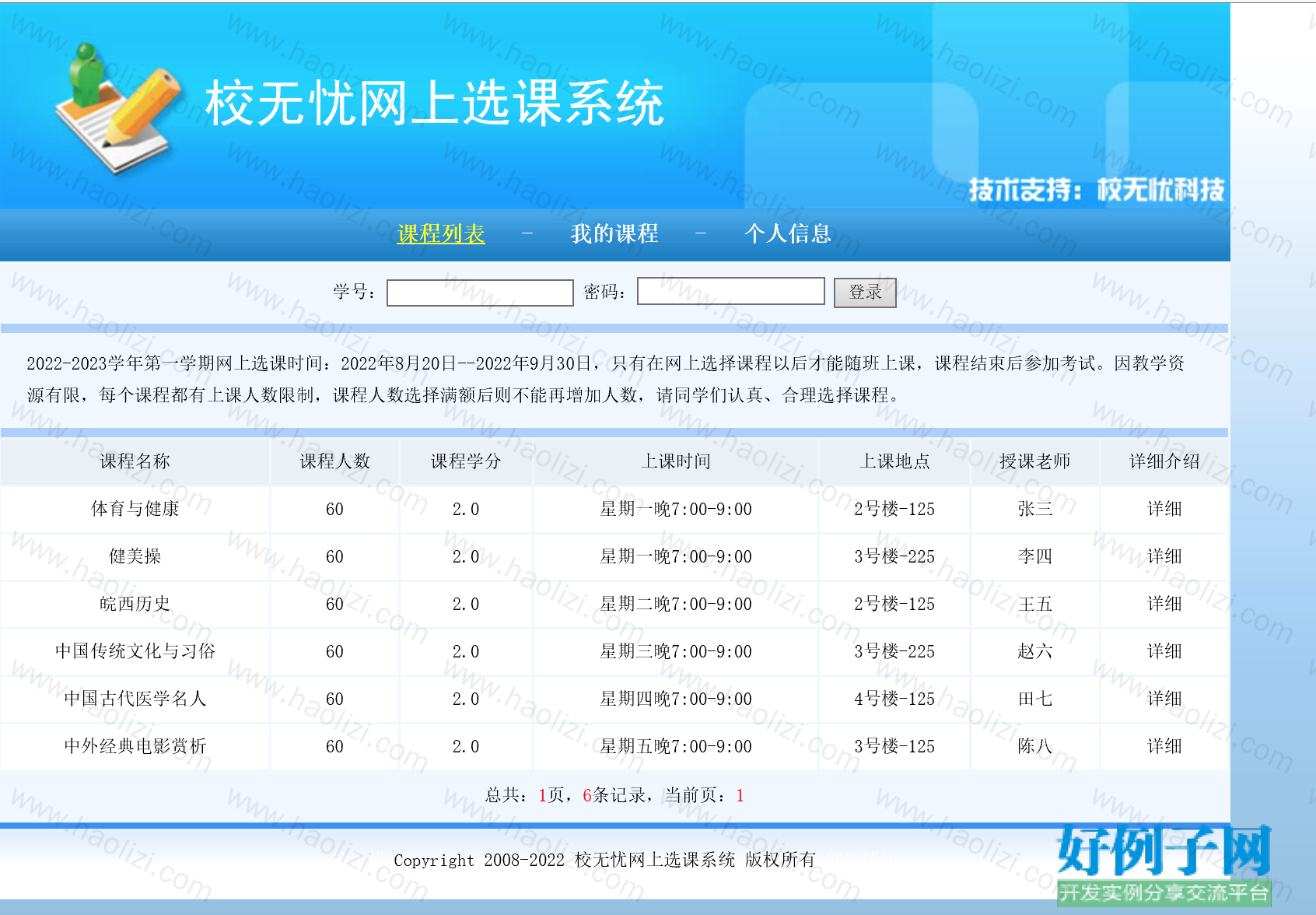Image resolution: width=1316 pixels, height=915 pixels.
Task: Click teacher name 赵六
Action: (1035, 651)
